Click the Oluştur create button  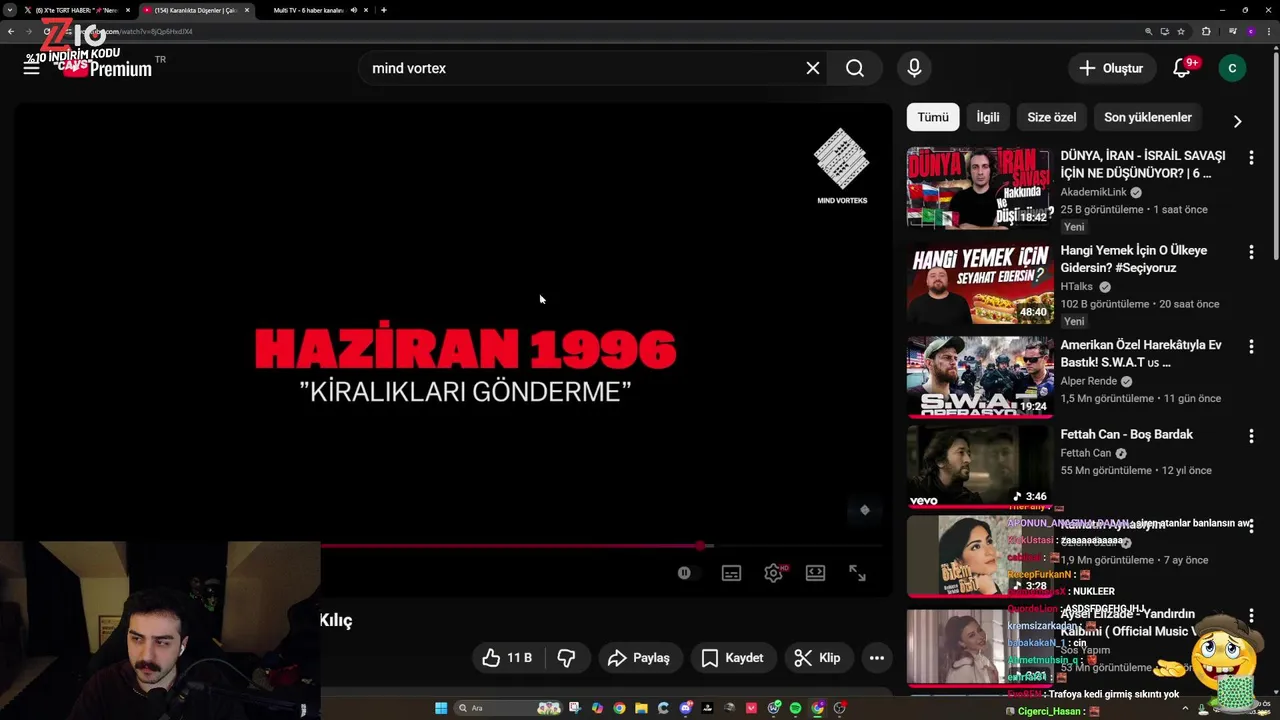pos(1111,68)
